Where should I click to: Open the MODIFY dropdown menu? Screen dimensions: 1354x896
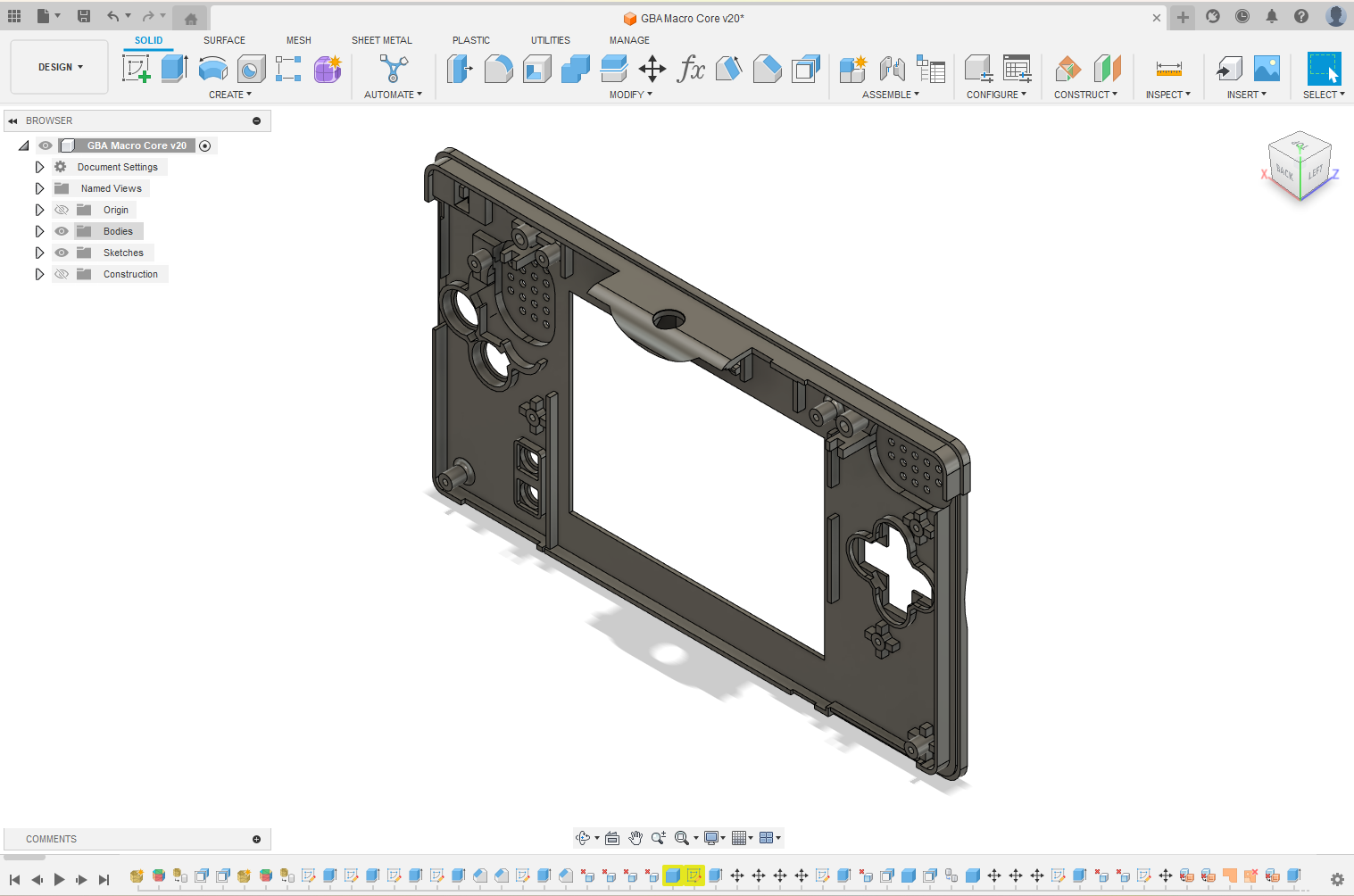tap(631, 95)
